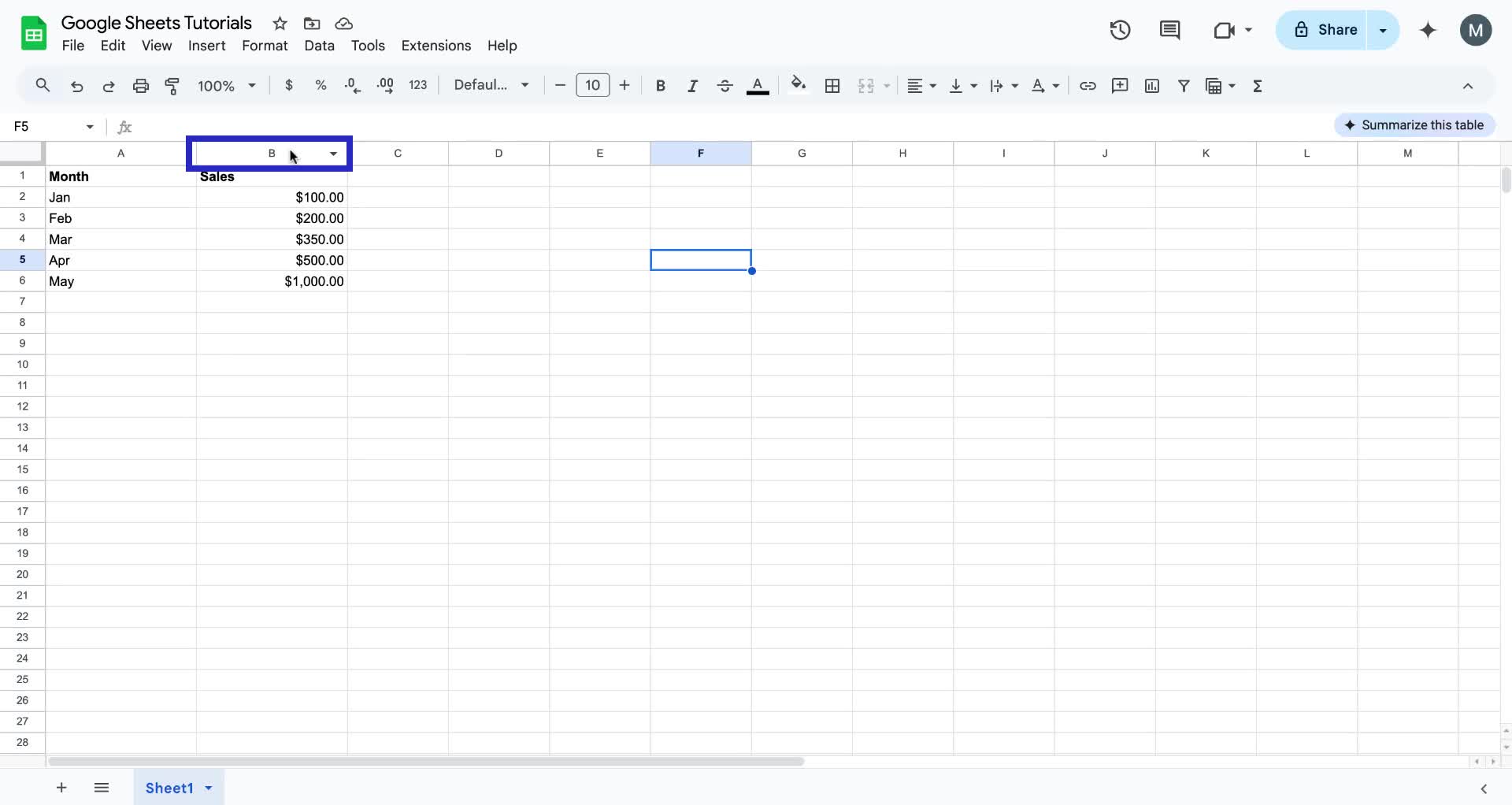The height and width of the screenshot is (805, 1512).
Task: Open the font size zoom dropdown
Action: tap(227, 85)
